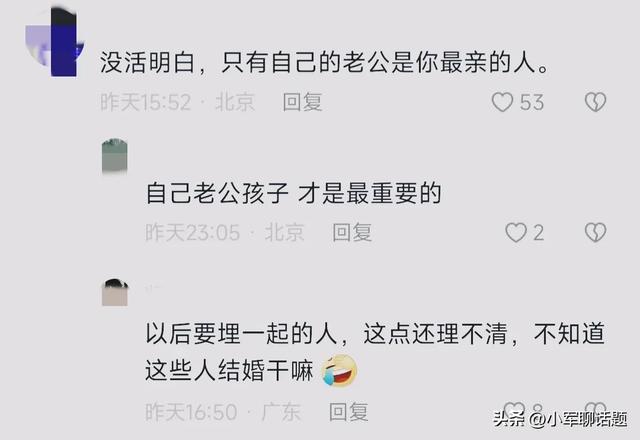640x440 pixels.
Task: Reply to the 15:52 Beijing comment
Action: [302, 102]
